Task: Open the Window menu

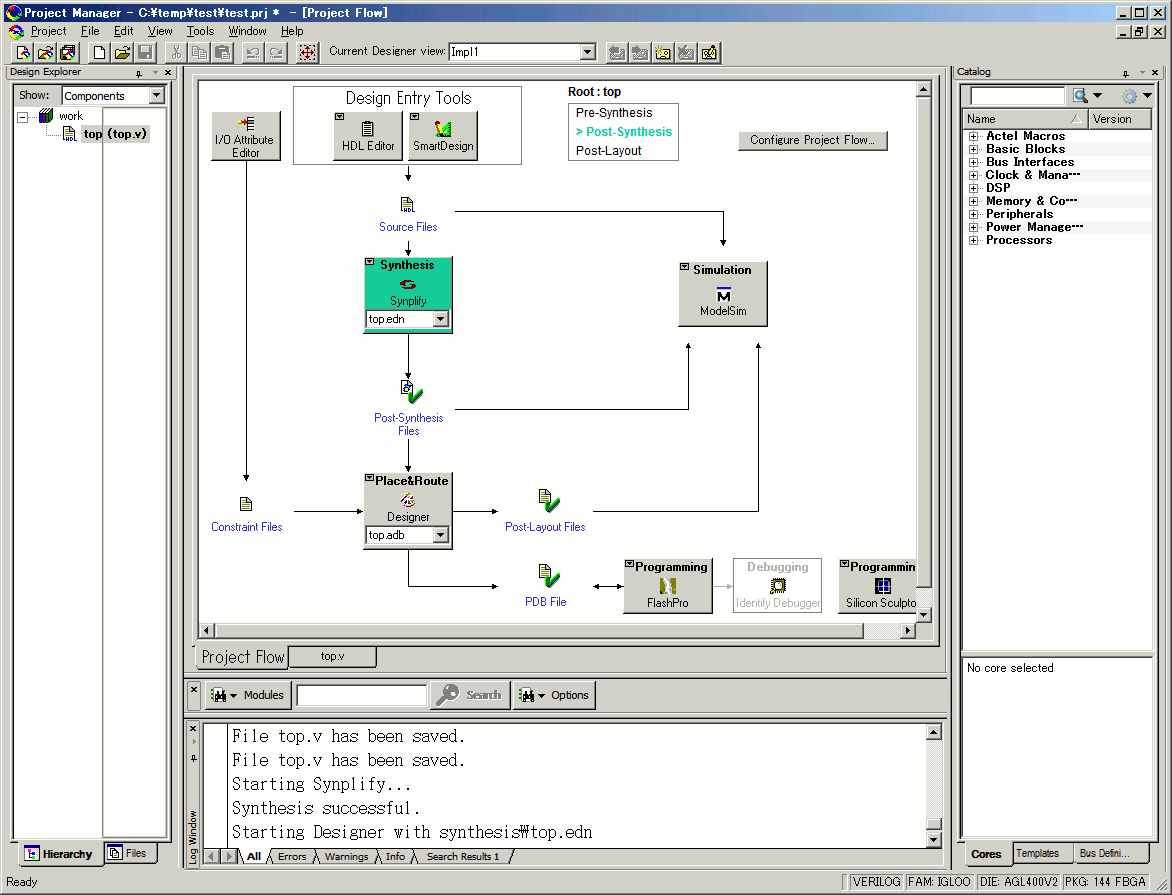Action: [x=247, y=31]
